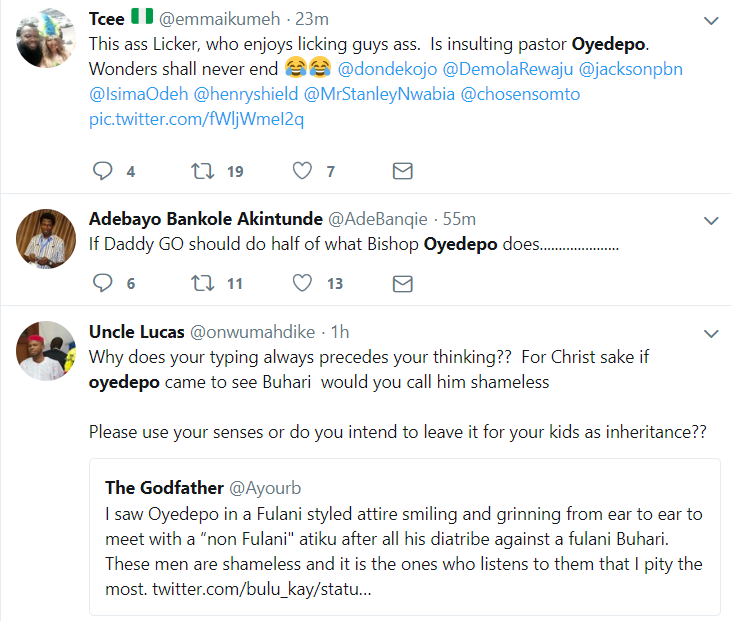View Tcee's profile picture

pyautogui.click(x=46, y=38)
